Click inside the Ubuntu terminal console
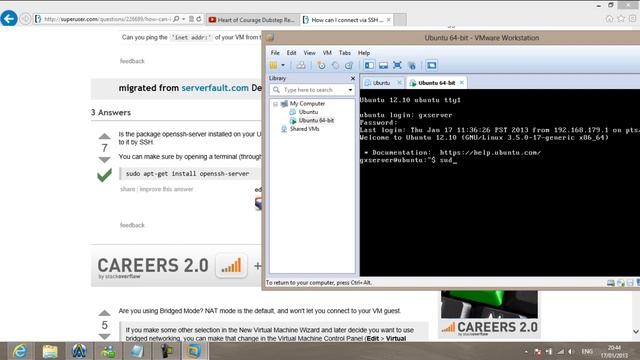 coord(500,182)
